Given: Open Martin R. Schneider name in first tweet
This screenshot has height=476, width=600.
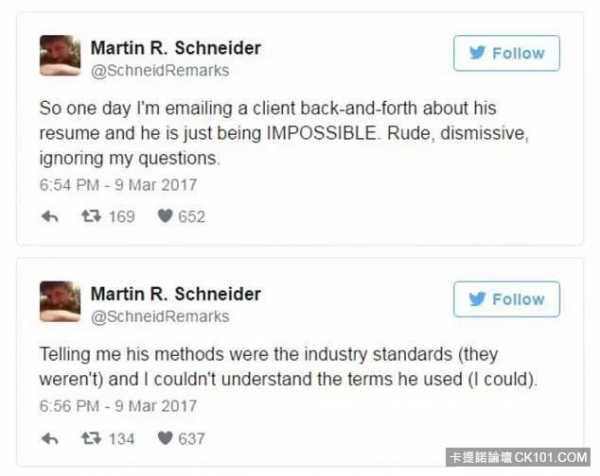Looking at the screenshot, I should [x=176, y=48].
